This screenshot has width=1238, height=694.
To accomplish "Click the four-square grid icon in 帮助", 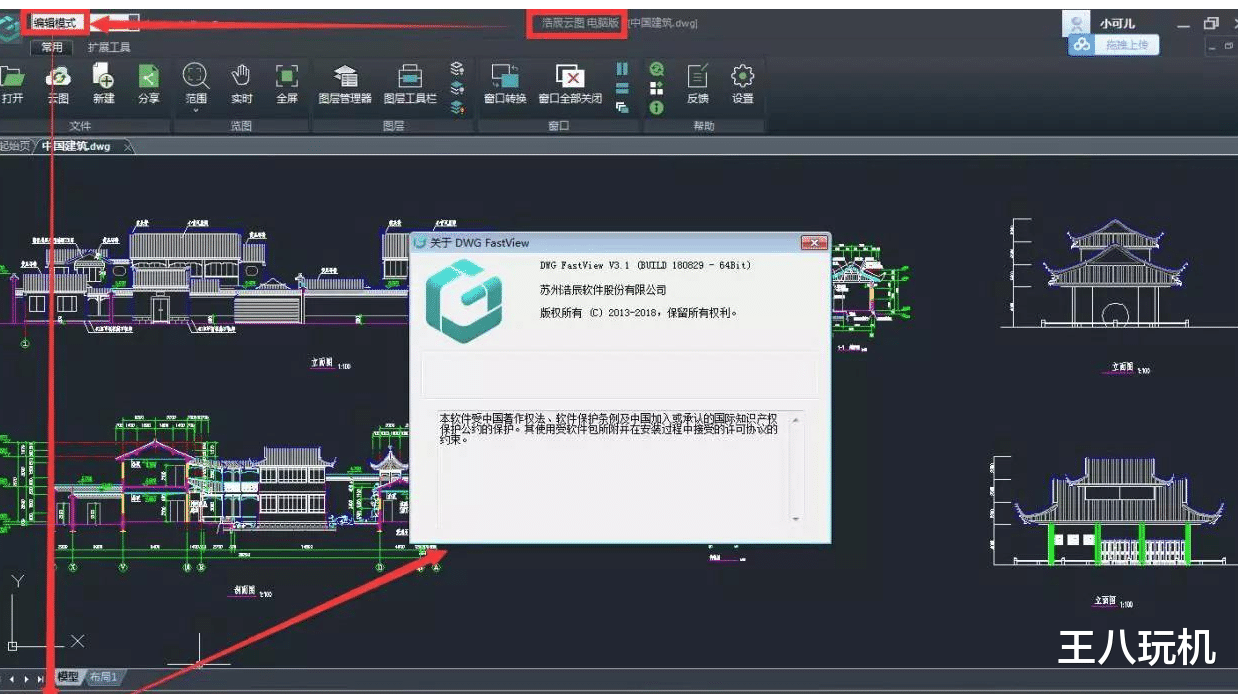I will [657, 88].
